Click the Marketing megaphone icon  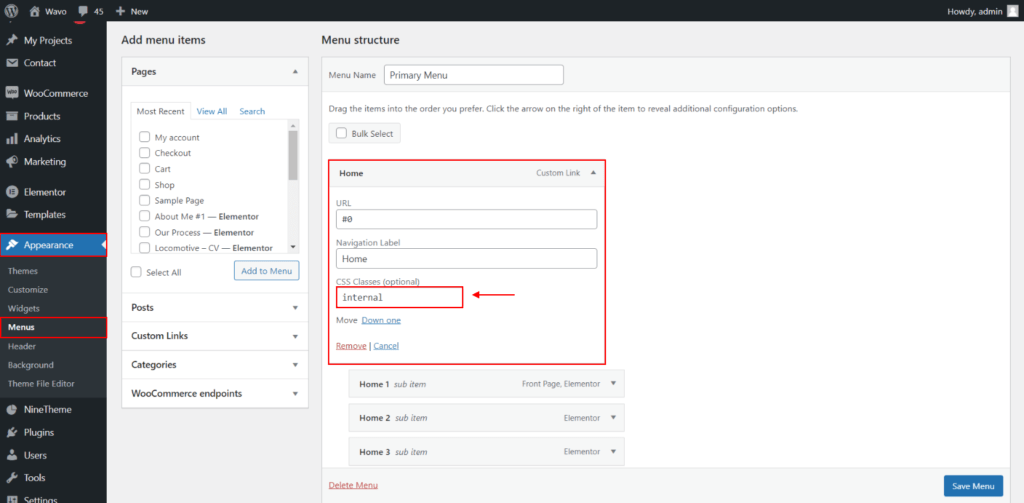point(12,161)
